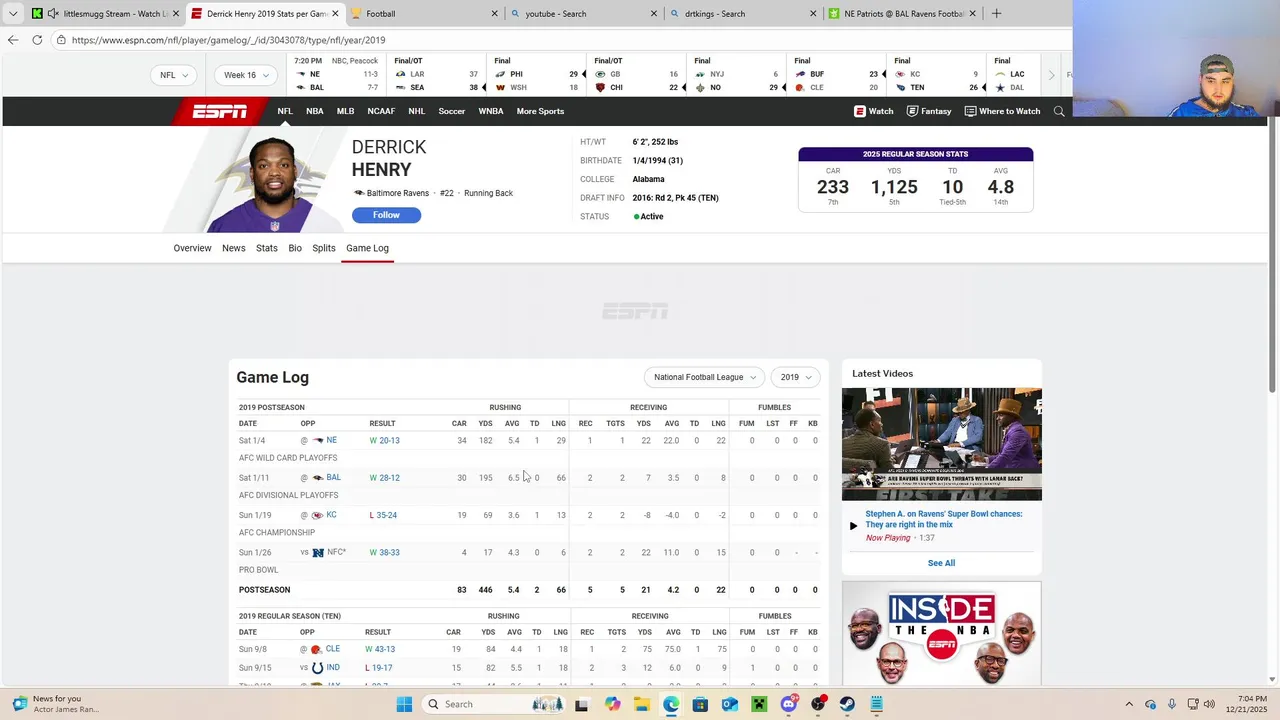The height and width of the screenshot is (720, 1280).
Task: Open Windows Start menu
Action: (404, 704)
